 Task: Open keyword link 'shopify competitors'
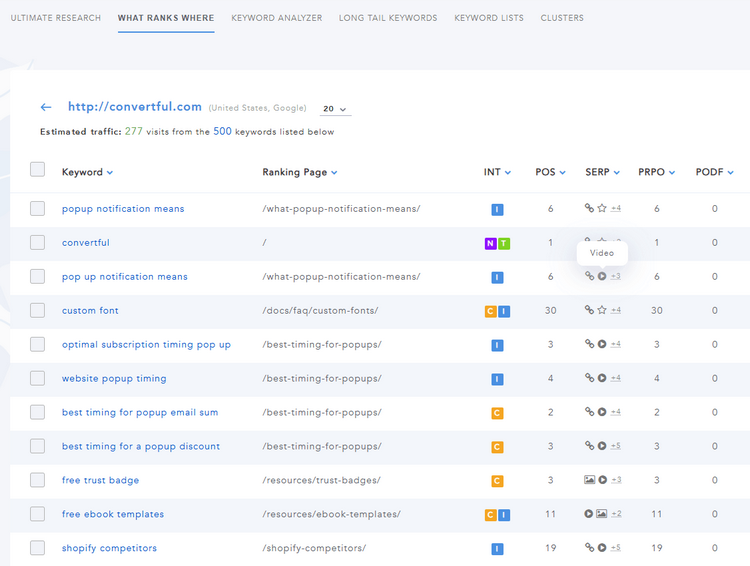point(109,548)
